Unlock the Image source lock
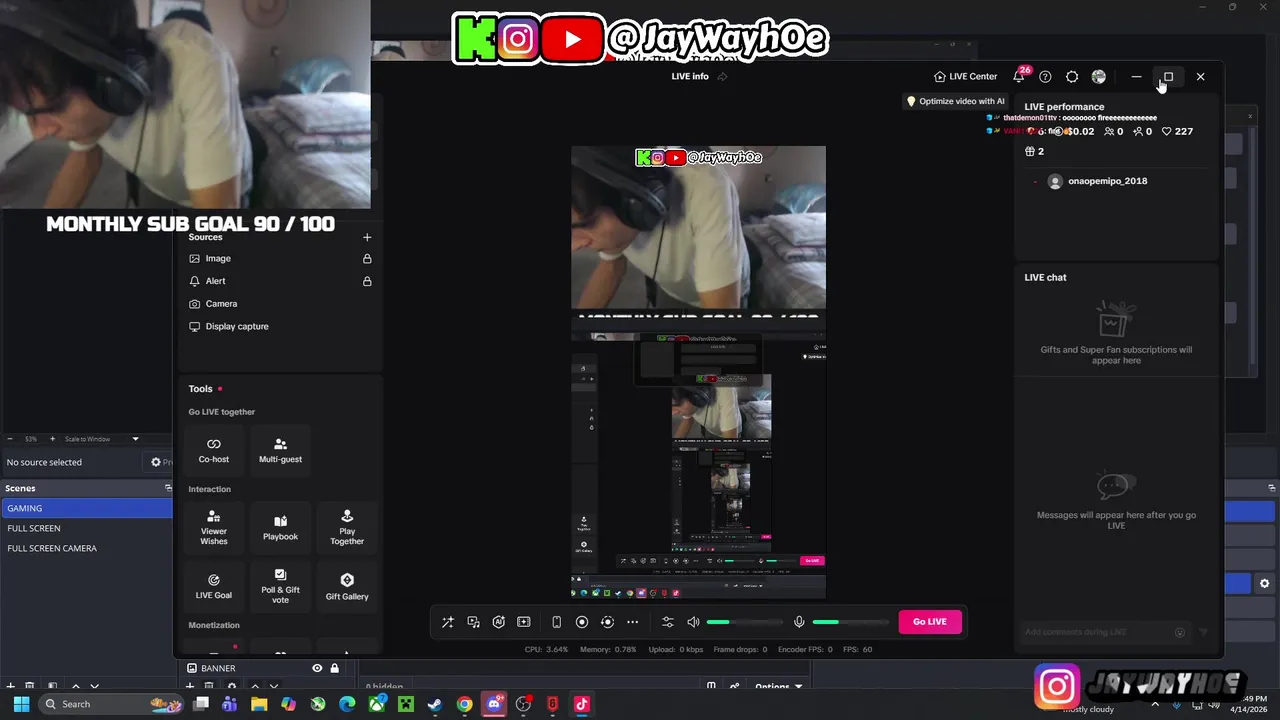 click(367, 258)
